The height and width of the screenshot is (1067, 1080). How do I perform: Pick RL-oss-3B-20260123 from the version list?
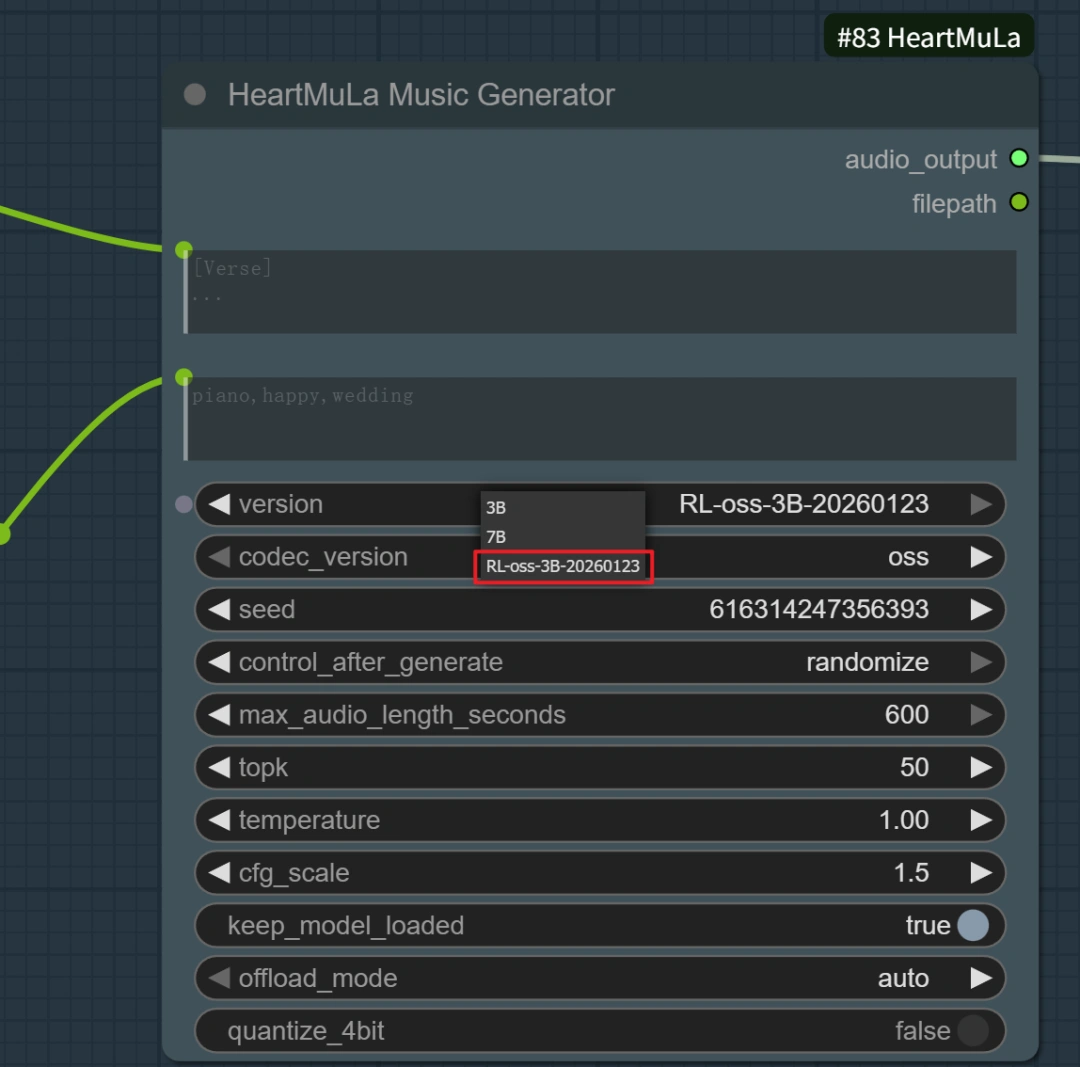point(563,566)
